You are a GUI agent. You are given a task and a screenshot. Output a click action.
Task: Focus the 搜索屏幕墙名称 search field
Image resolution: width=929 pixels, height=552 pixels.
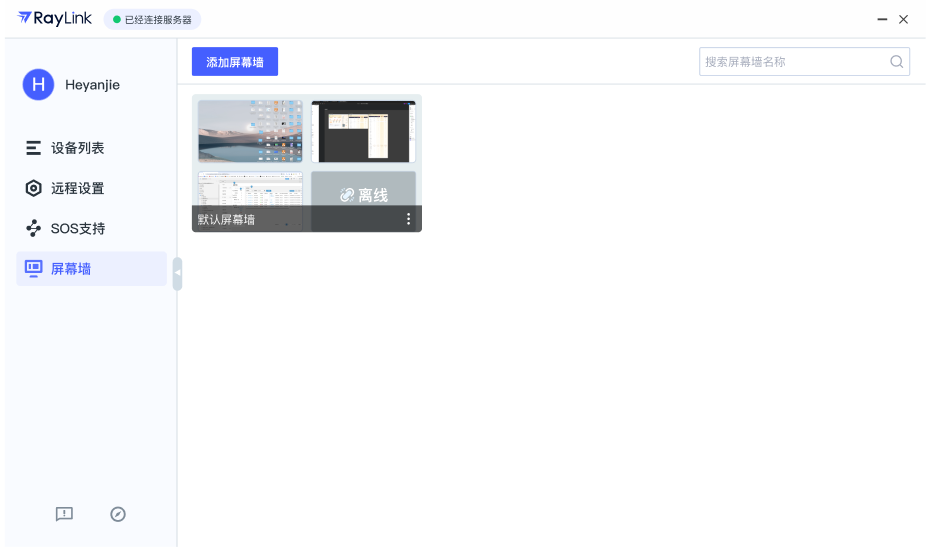point(804,62)
